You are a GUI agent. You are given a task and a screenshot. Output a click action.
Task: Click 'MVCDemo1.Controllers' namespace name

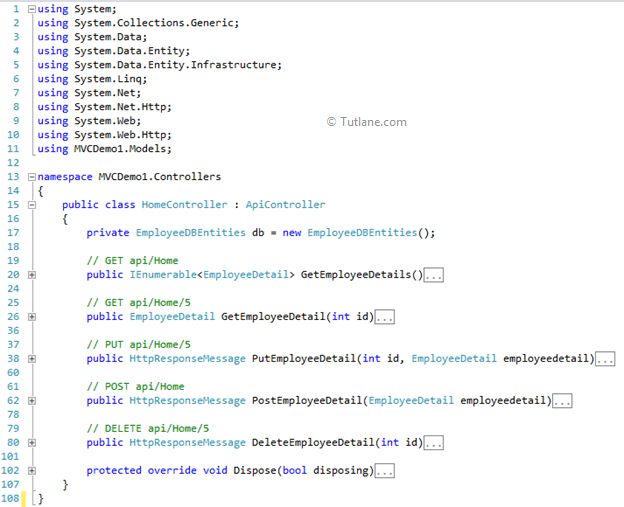click(160, 177)
